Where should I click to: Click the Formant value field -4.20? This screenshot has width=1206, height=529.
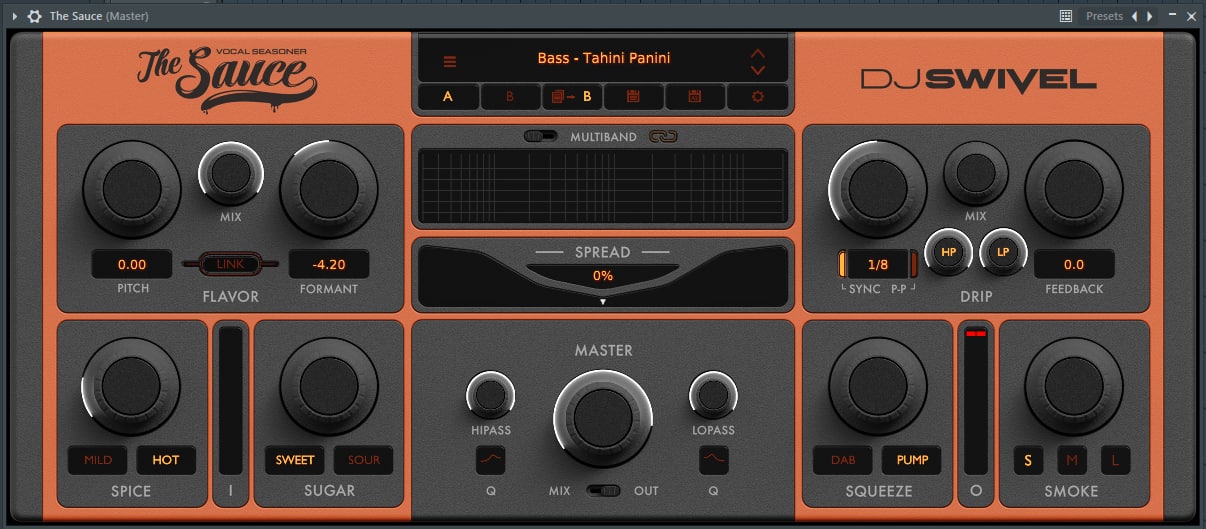click(x=329, y=264)
